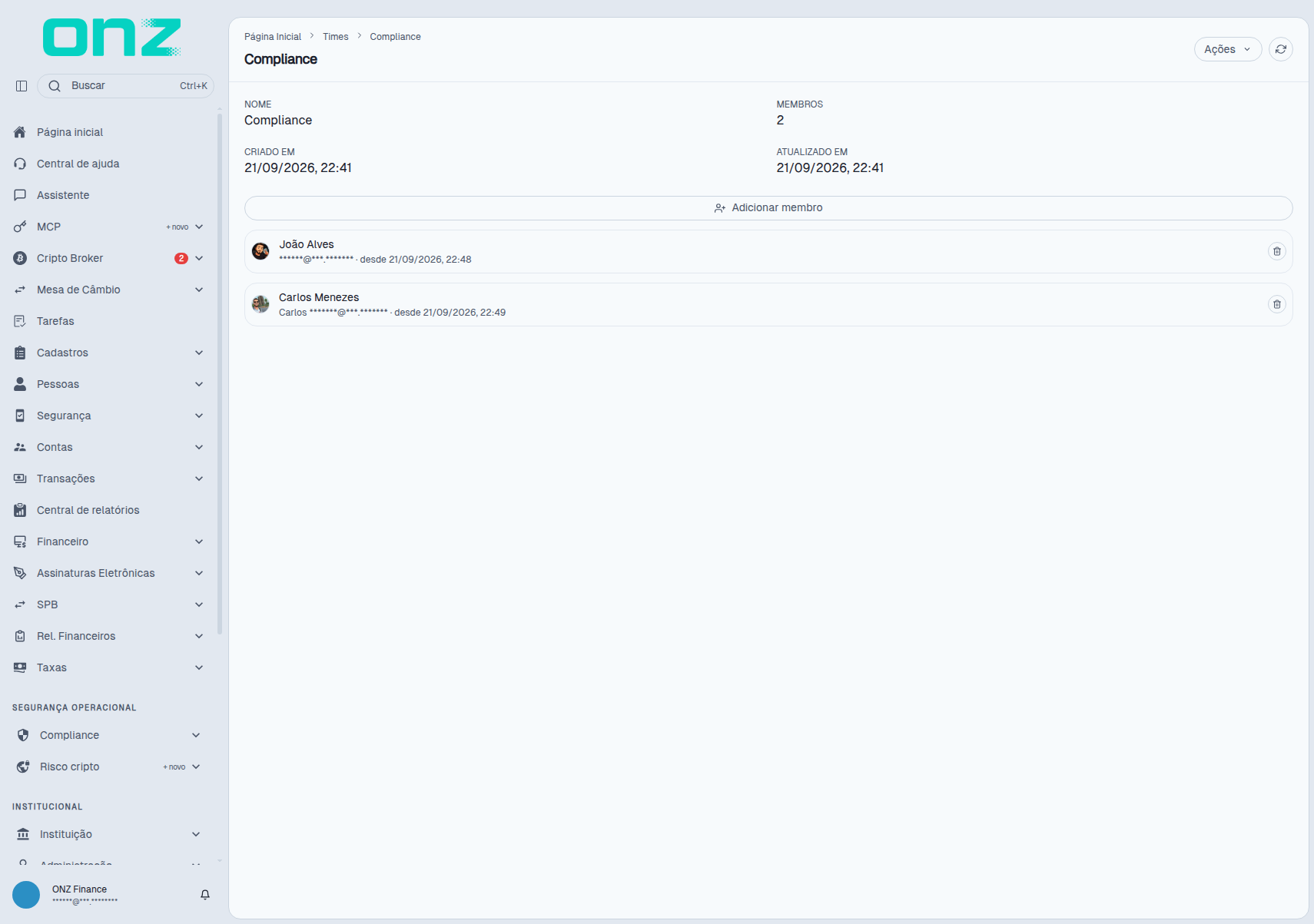Click the ONZ logo
This screenshot has width=1314, height=924.
[112, 38]
